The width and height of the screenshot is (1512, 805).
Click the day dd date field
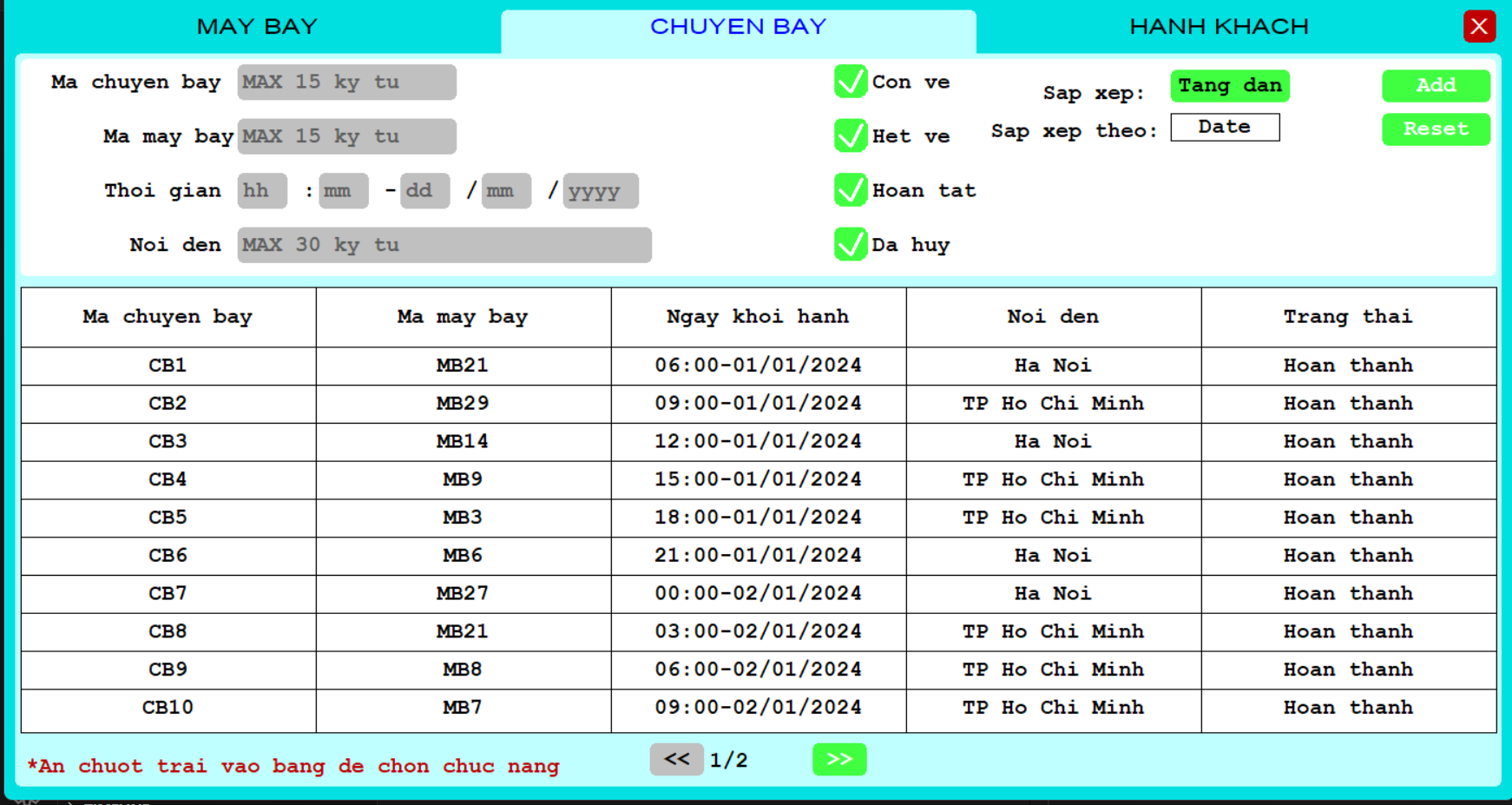425,191
